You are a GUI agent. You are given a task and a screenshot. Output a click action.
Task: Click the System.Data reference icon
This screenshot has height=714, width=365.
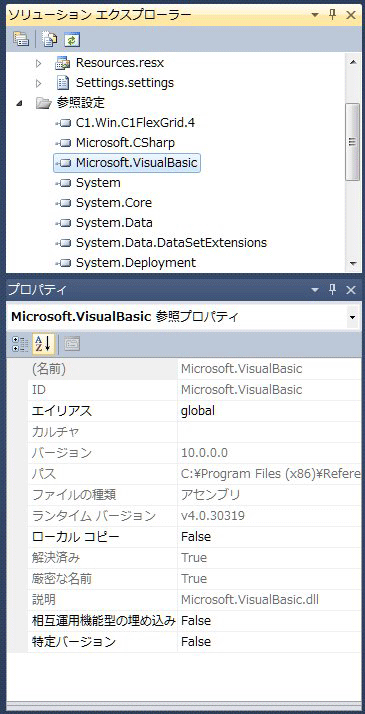(x=63, y=224)
